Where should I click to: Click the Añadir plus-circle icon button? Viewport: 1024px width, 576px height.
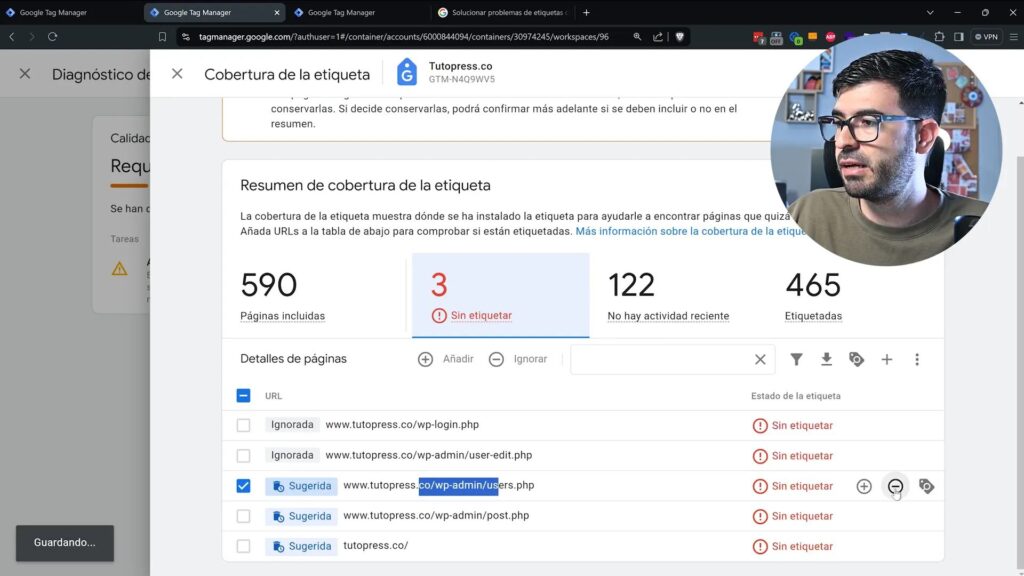(x=425, y=359)
